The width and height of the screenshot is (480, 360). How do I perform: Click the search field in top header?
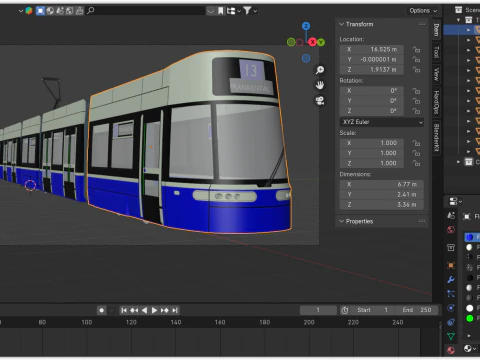[x=146, y=11]
